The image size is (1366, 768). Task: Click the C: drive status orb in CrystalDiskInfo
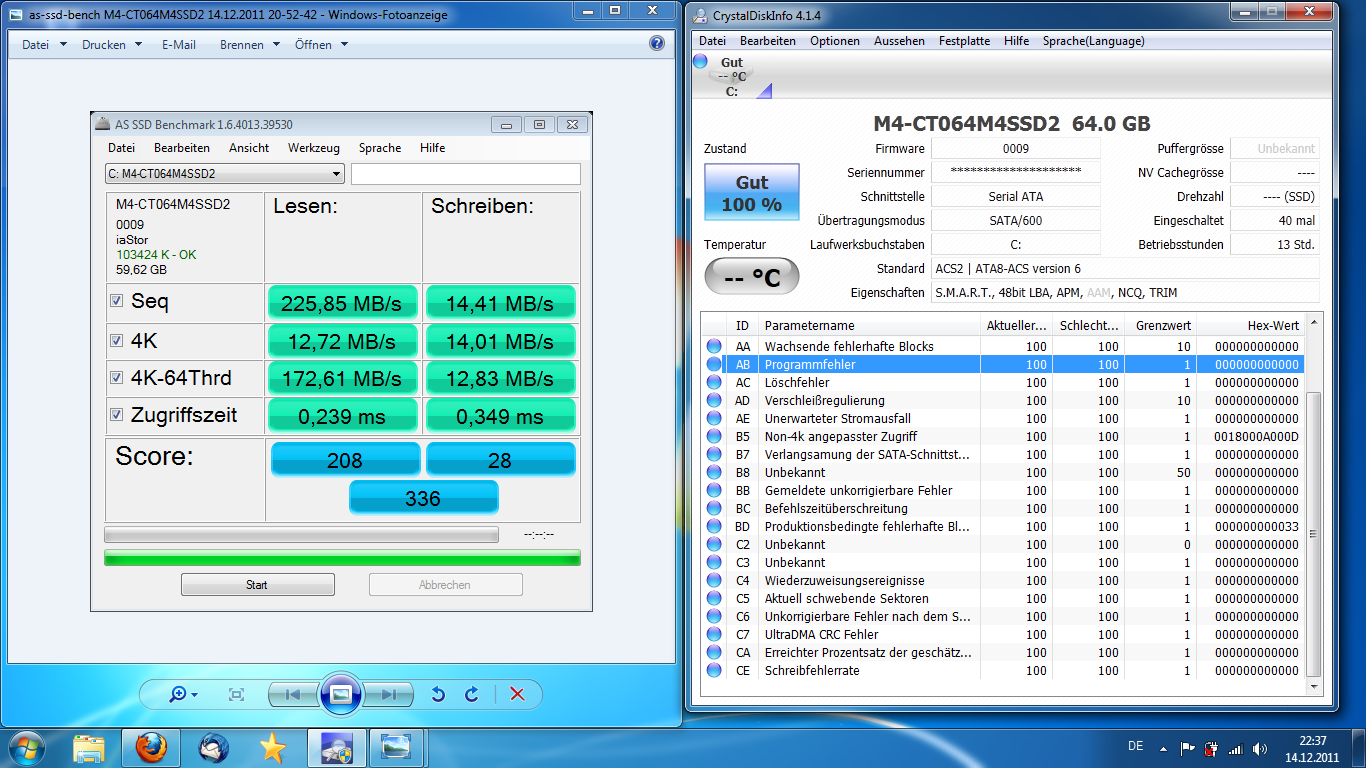[700, 62]
